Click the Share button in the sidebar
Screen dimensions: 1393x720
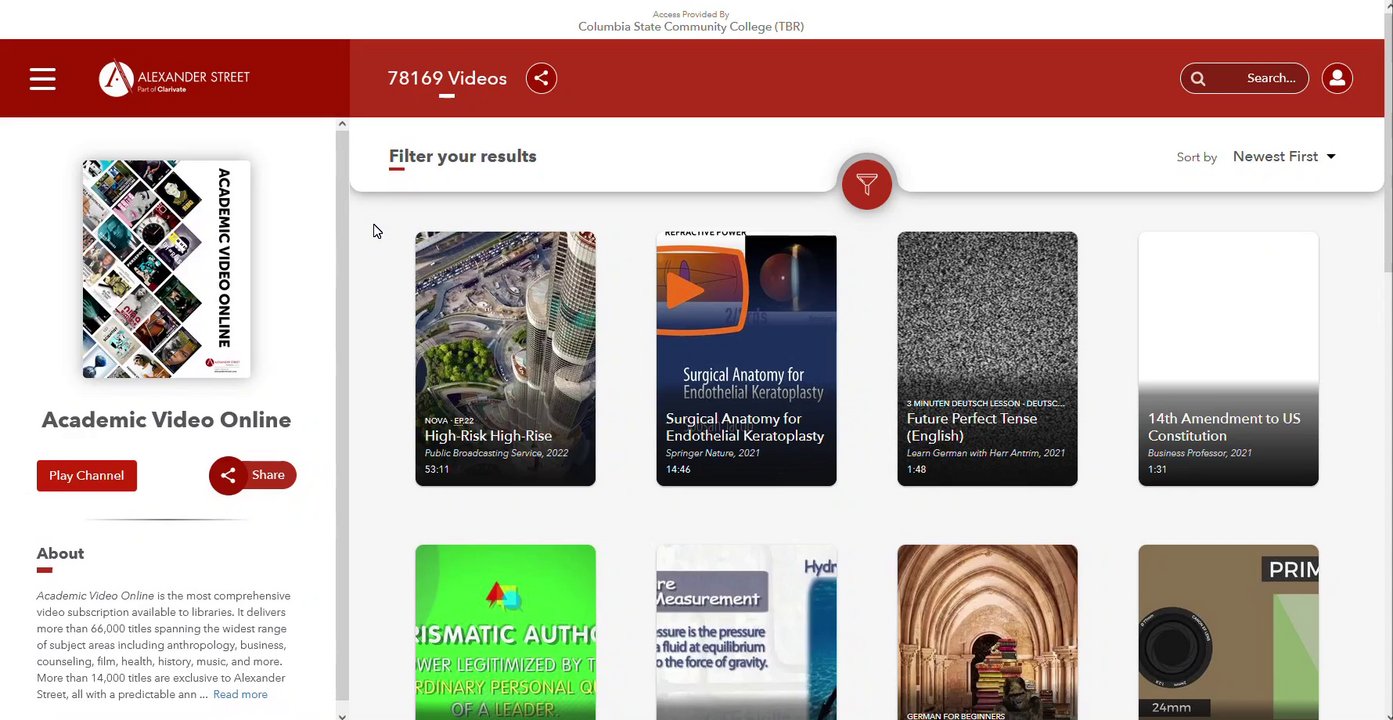(253, 475)
